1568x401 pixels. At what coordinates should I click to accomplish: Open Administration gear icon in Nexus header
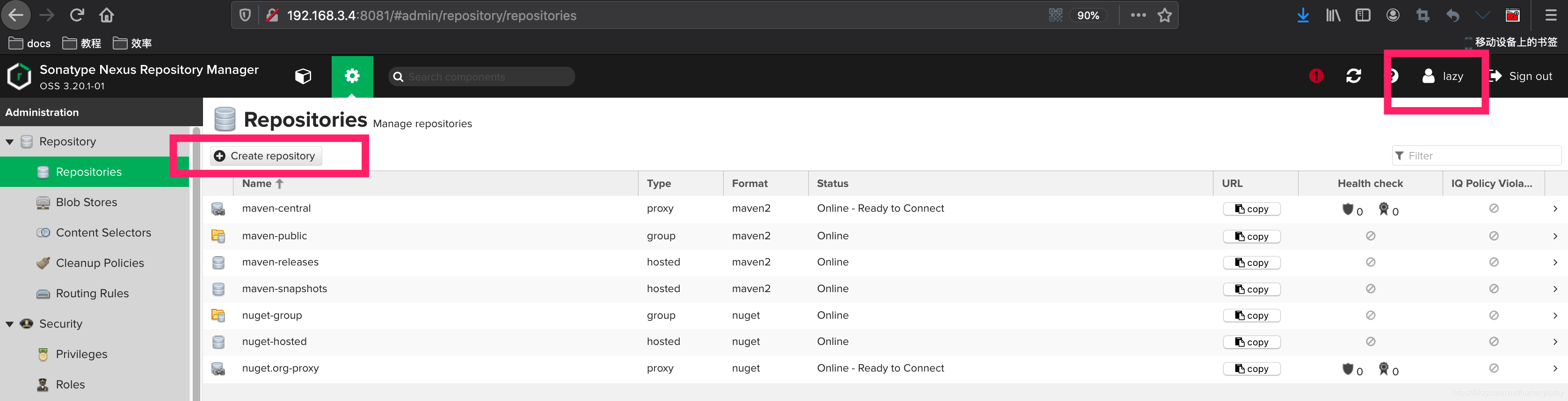tap(352, 76)
